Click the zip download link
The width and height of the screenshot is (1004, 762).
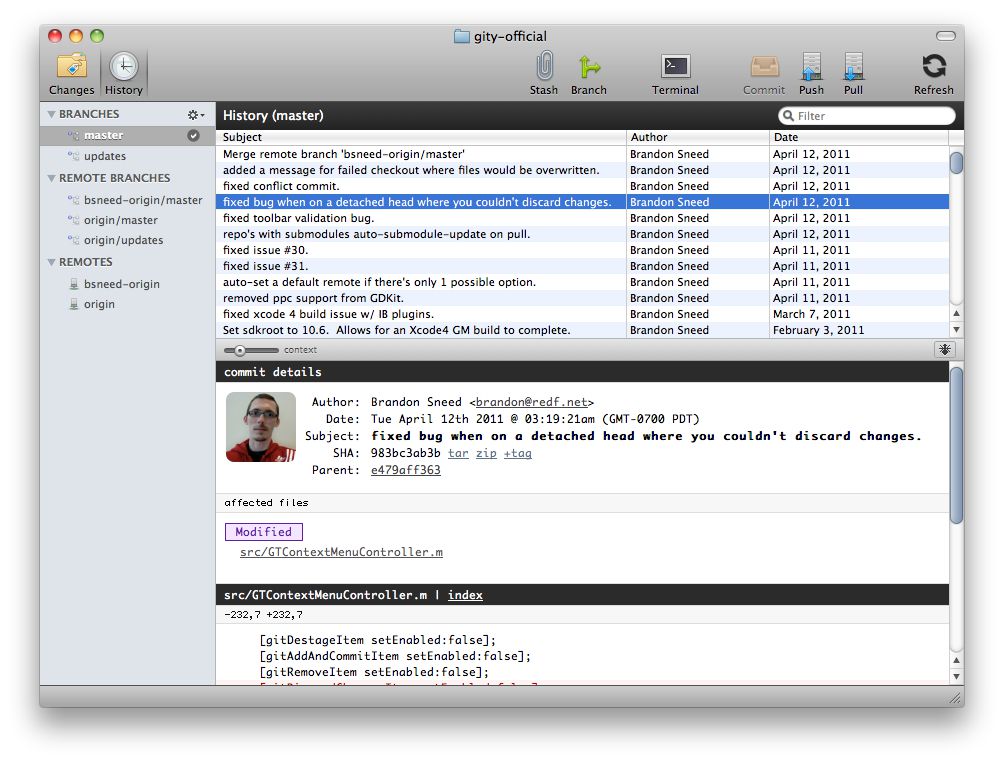pyautogui.click(x=486, y=453)
